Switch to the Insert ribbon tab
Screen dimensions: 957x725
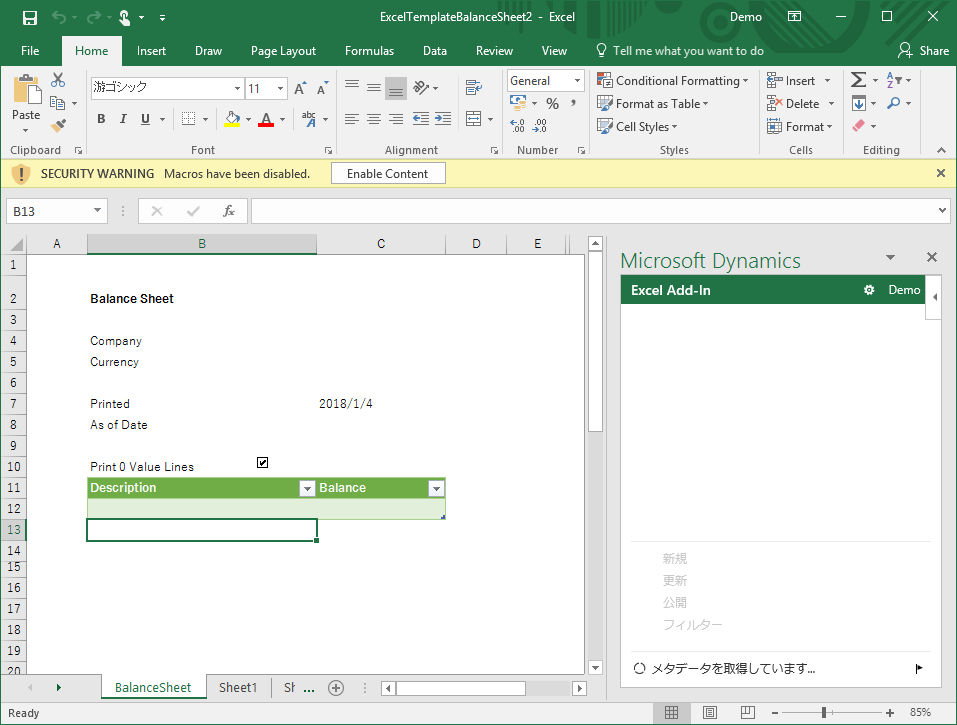[151, 51]
